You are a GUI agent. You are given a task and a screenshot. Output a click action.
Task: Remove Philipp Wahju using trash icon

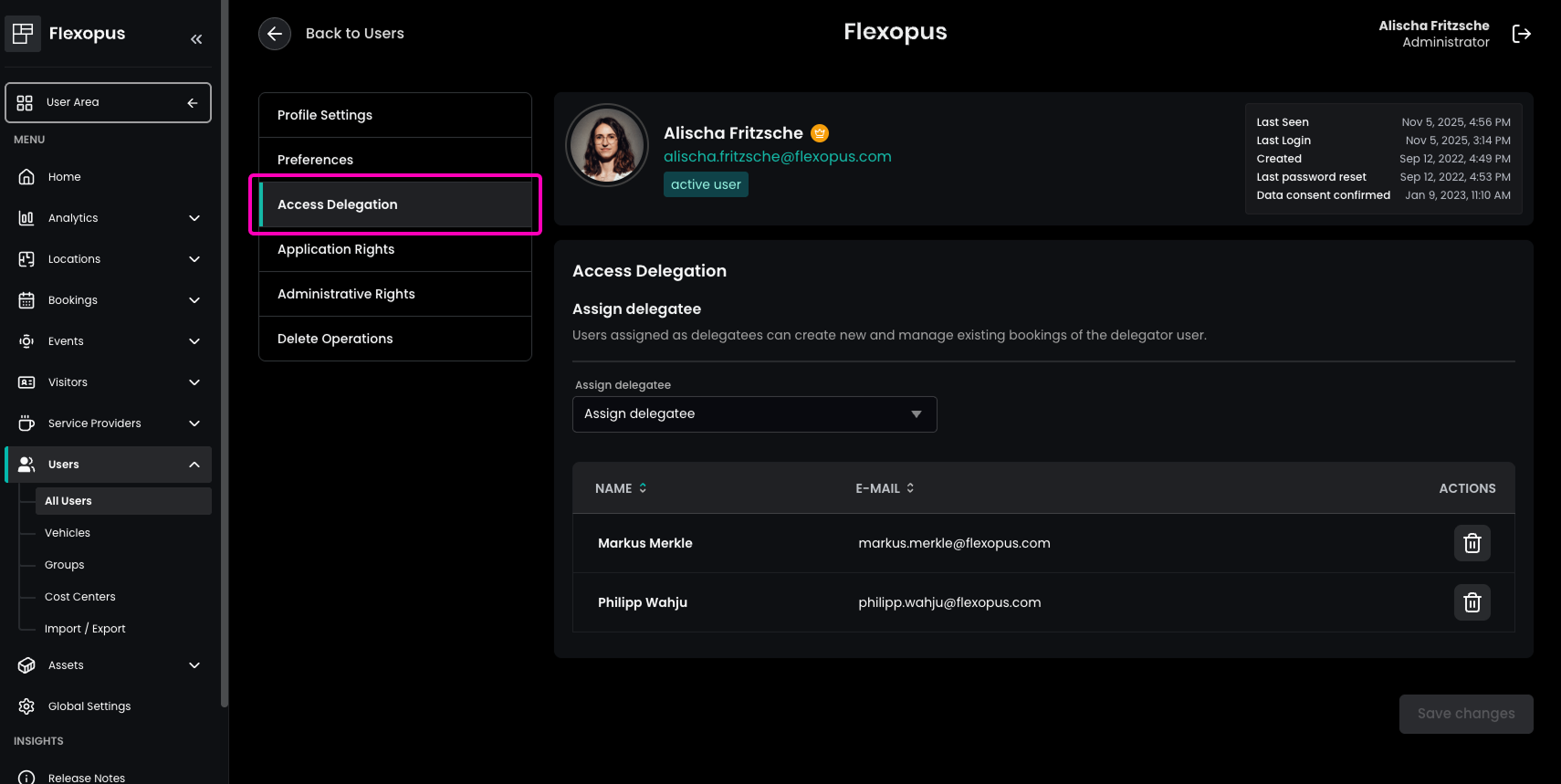pyautogui.click(x=1472, y=602)
